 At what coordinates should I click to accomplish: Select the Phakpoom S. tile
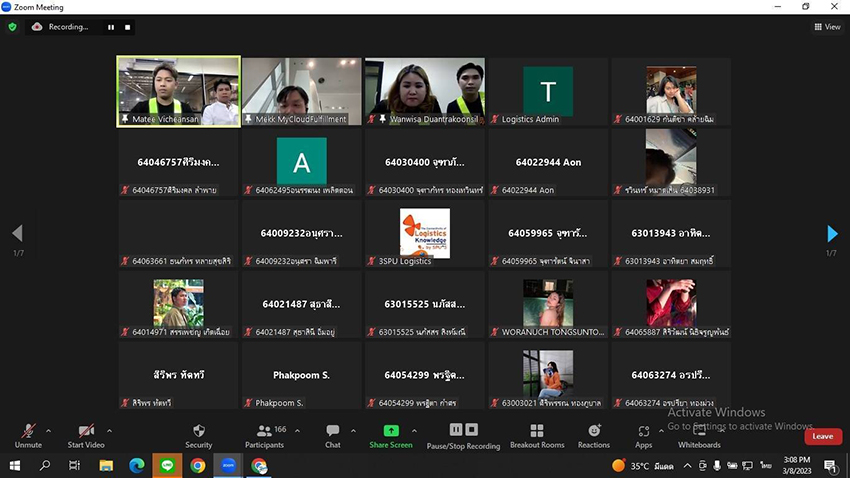(x=301, y=376)
